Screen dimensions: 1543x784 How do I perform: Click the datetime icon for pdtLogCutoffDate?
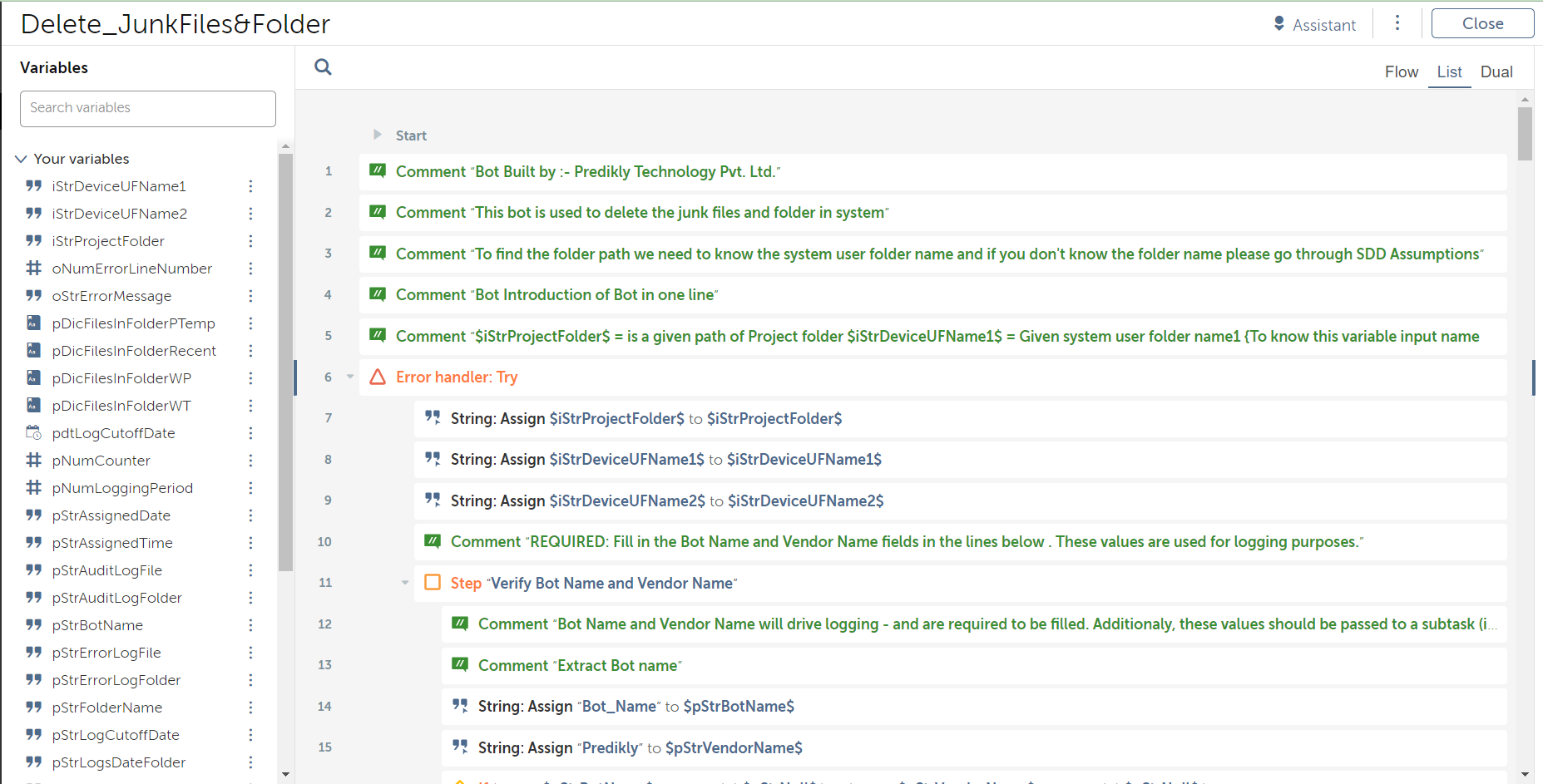pos(33,433)
